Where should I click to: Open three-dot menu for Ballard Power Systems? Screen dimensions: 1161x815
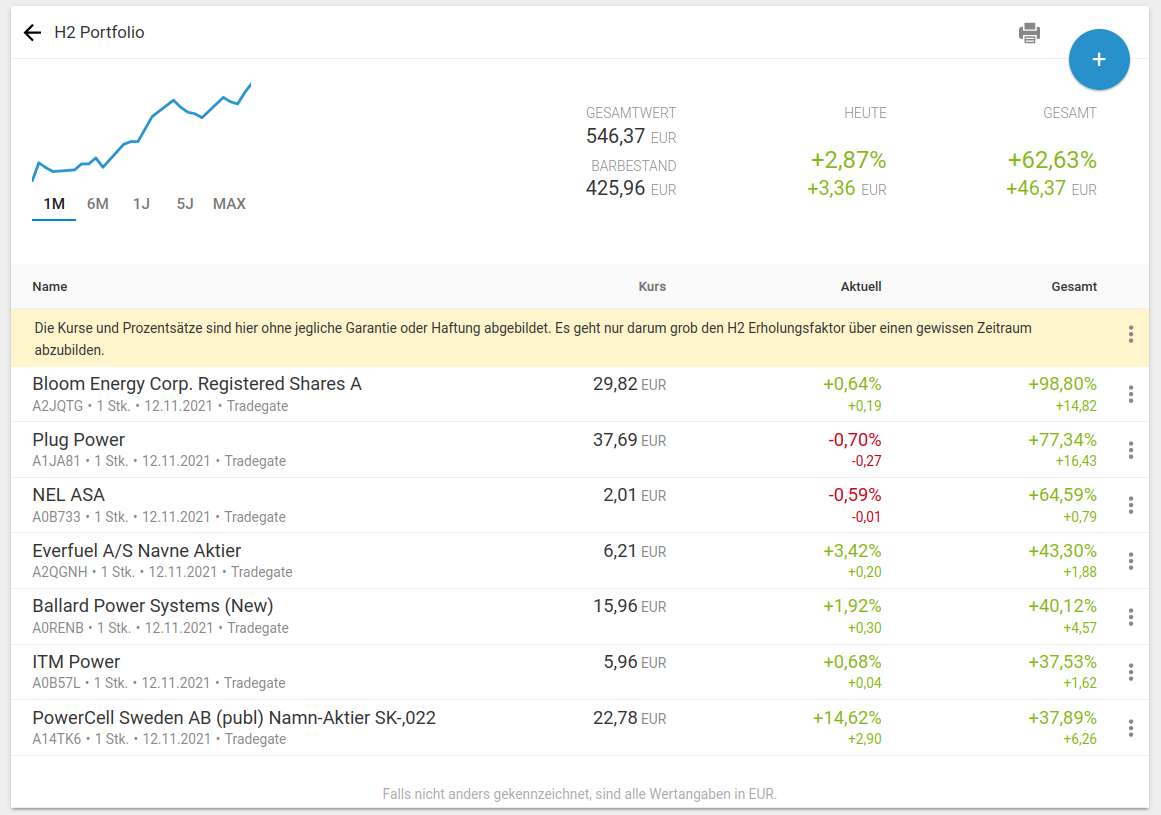click(x=1131, y=617)
